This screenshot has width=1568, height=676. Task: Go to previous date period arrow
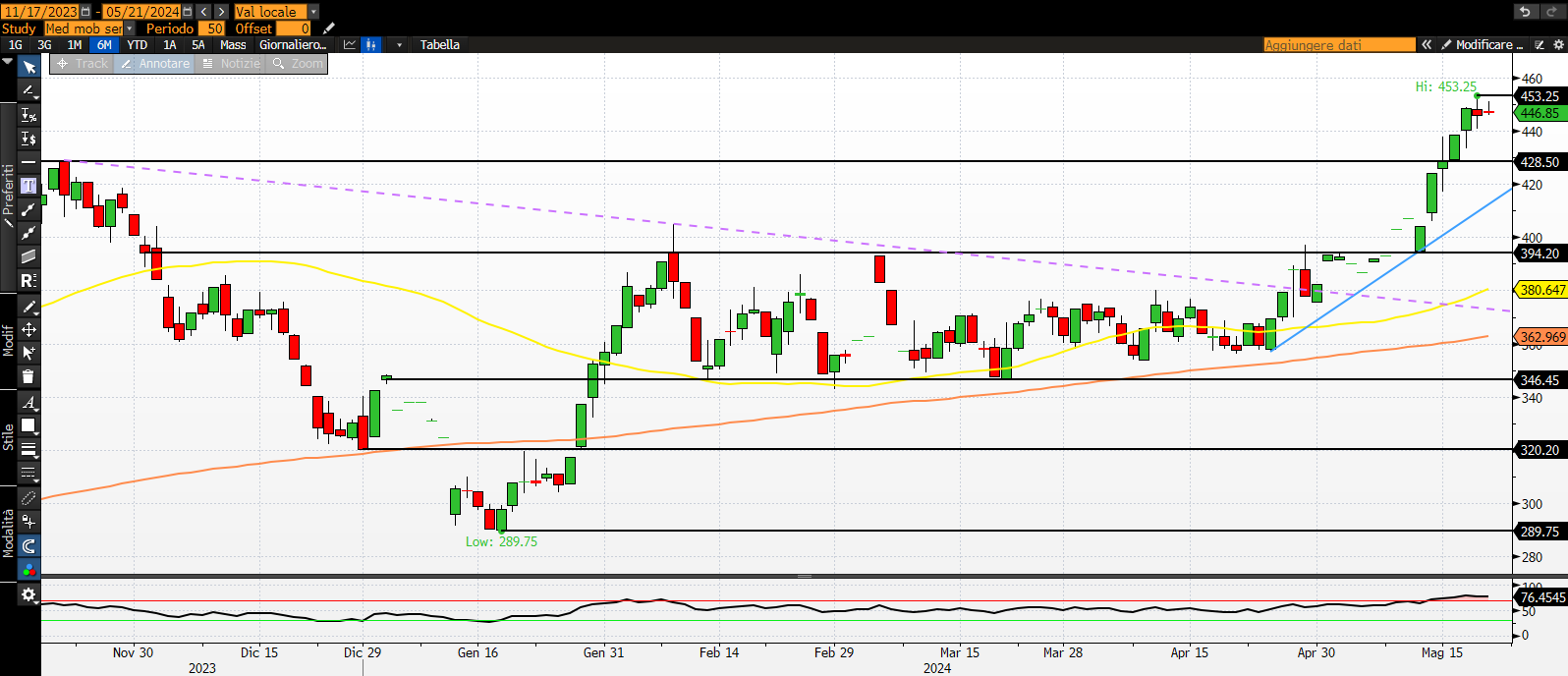[204, 12]
